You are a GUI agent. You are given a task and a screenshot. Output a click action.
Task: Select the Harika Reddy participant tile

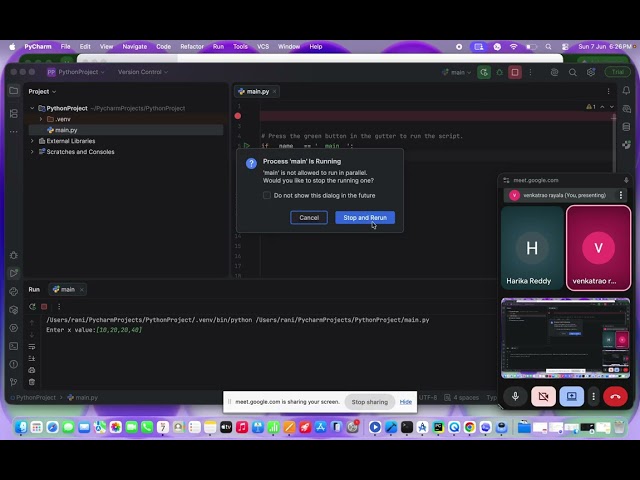[x=532, y=248]
